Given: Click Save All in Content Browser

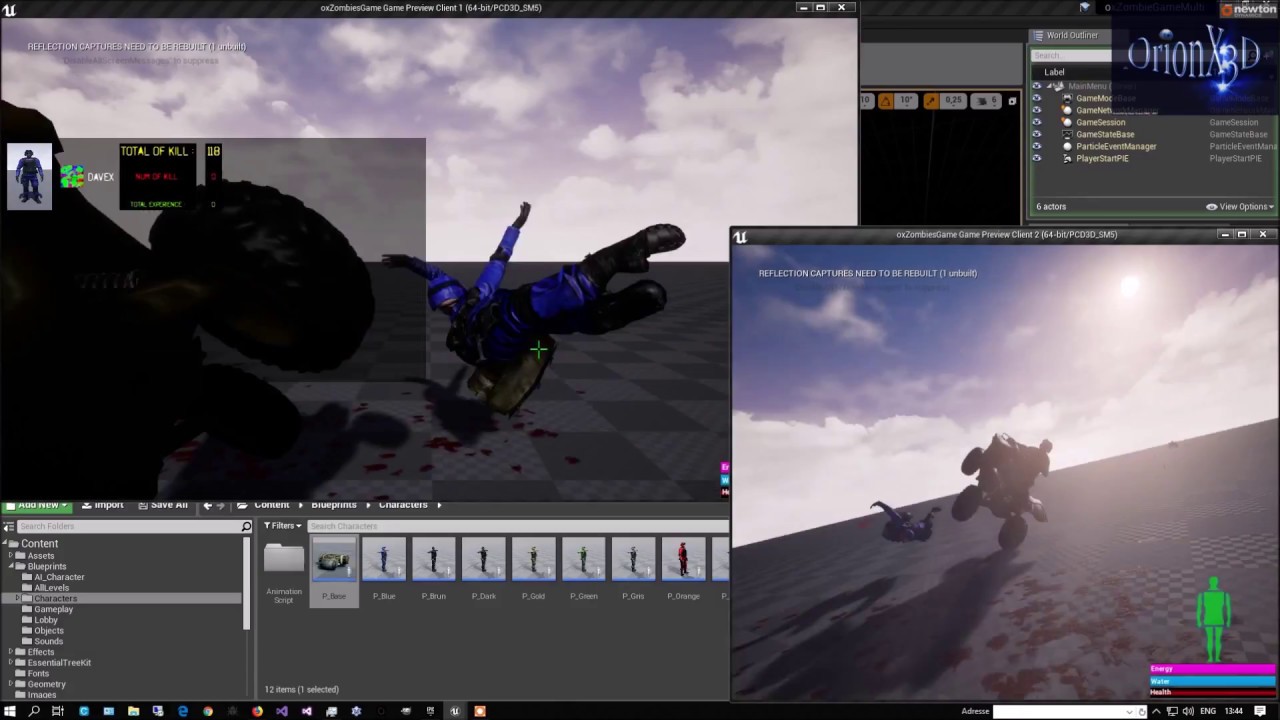Looking at the screenshot, I should coord(162,505).
